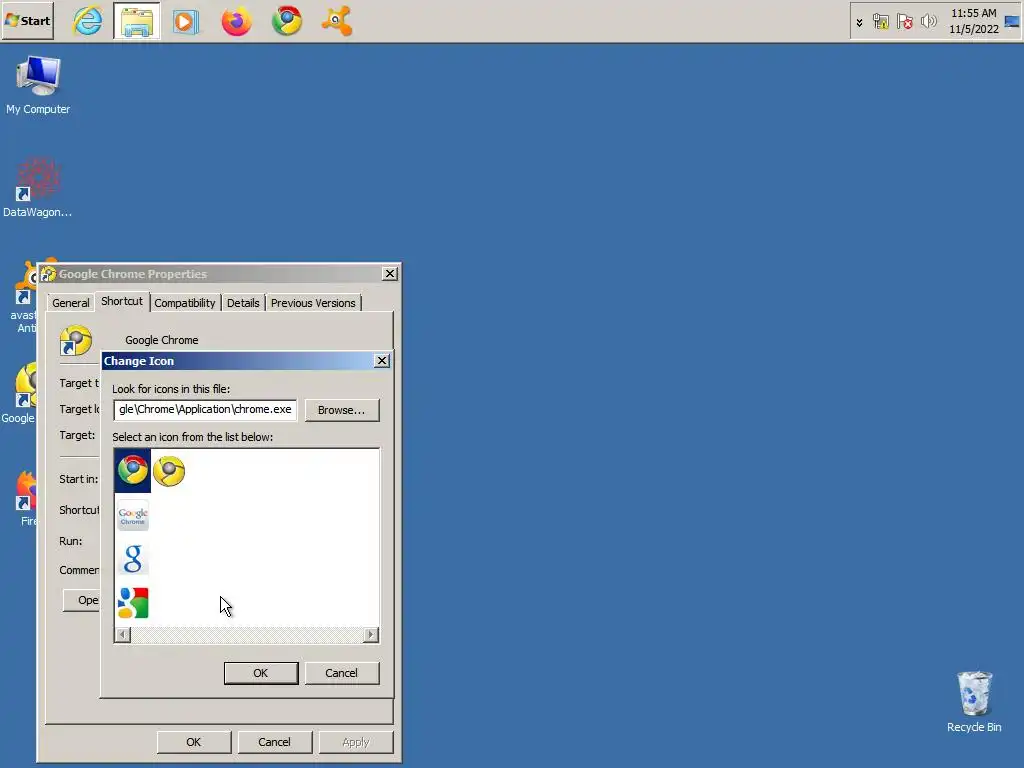1024x768 pixels.
Task: Select the colored Chrome icon in list
Action: [133, 470]
